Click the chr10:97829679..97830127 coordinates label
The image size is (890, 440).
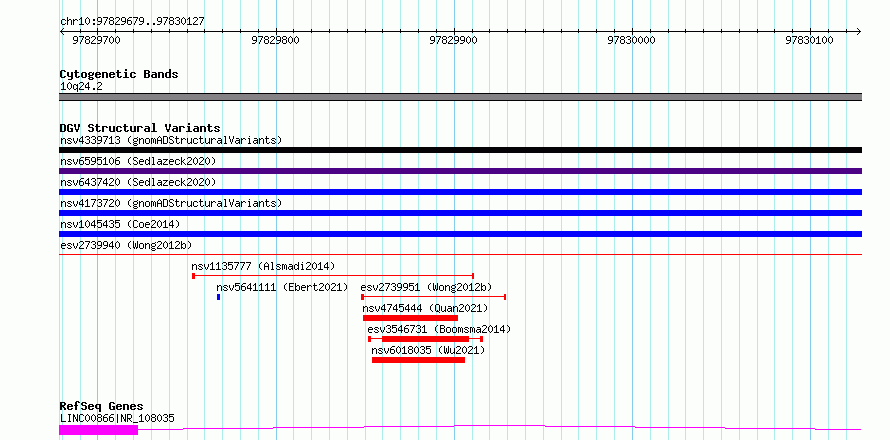tap(132, 22)
